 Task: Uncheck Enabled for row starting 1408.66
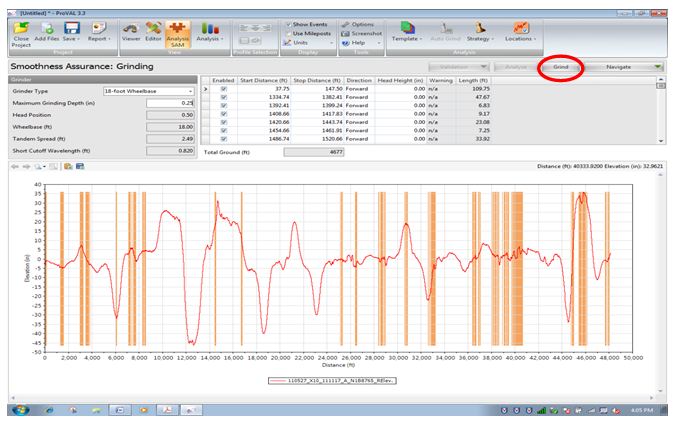click(224, 114)
